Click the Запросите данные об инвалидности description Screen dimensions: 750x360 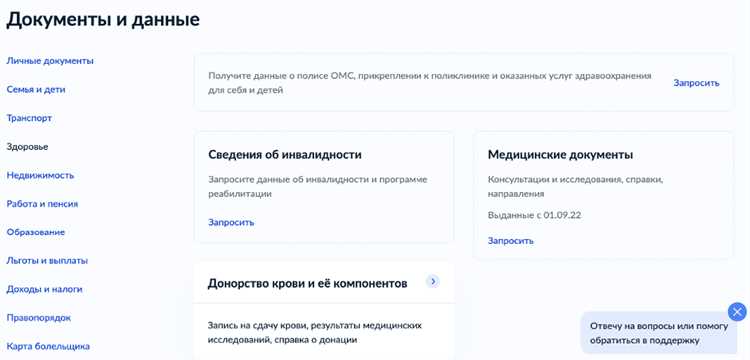tap(318, 187)
